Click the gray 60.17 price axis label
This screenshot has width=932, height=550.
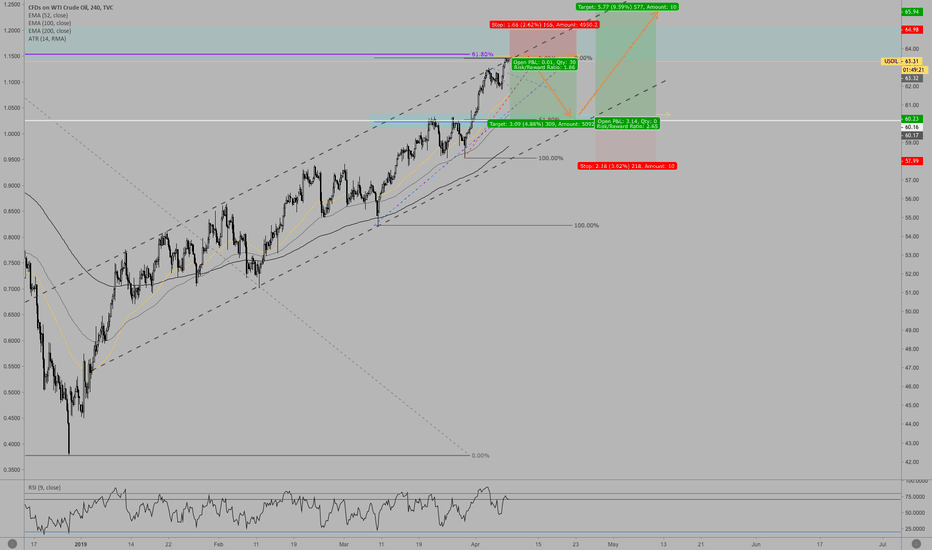click(x=912, y=136)
